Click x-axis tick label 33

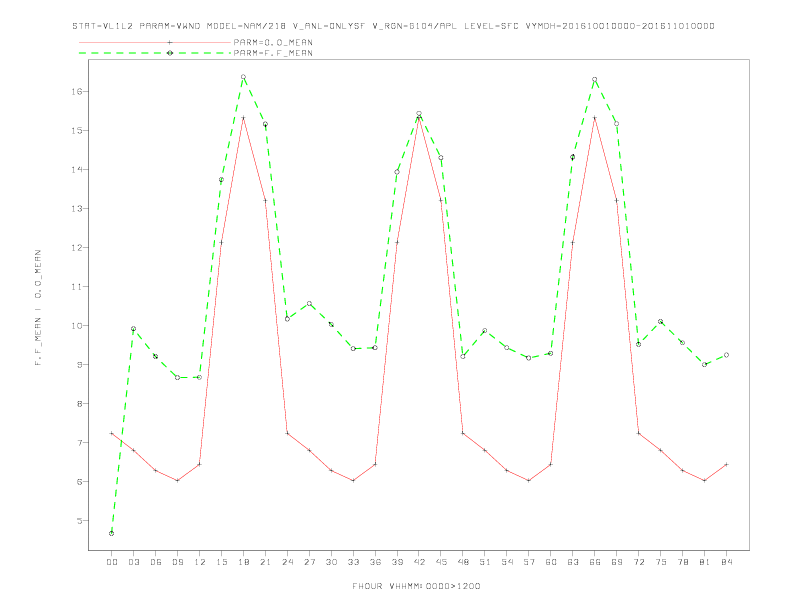point(353,562)
